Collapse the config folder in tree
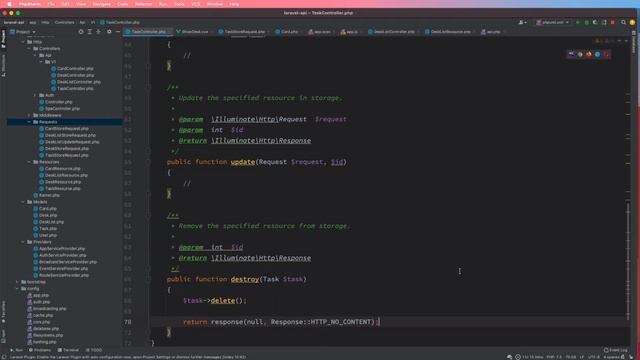640x360 pixels. coord(17,289)
